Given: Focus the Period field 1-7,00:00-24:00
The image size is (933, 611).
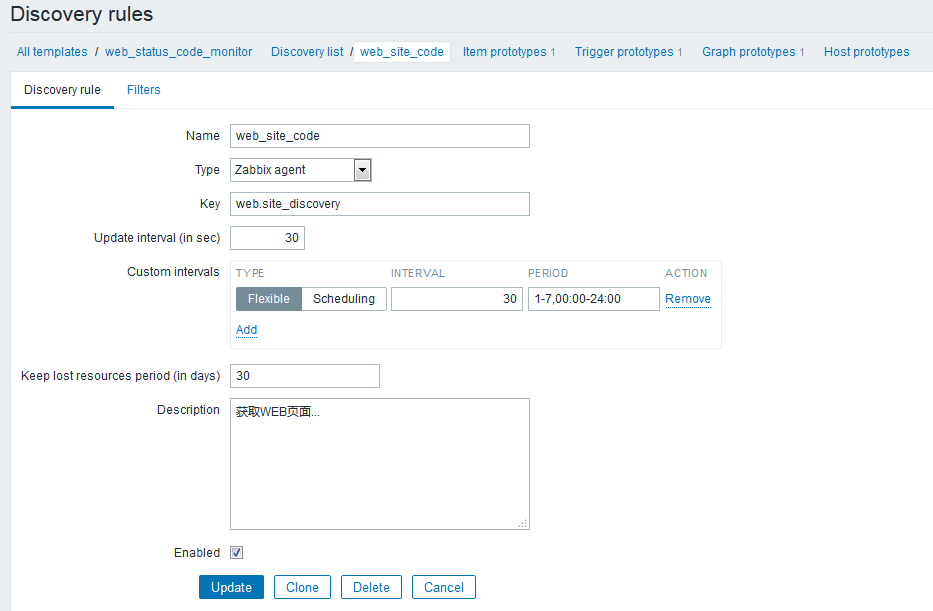Looking at the screenshot, I should pyautogui.click(x=593, y=299).
